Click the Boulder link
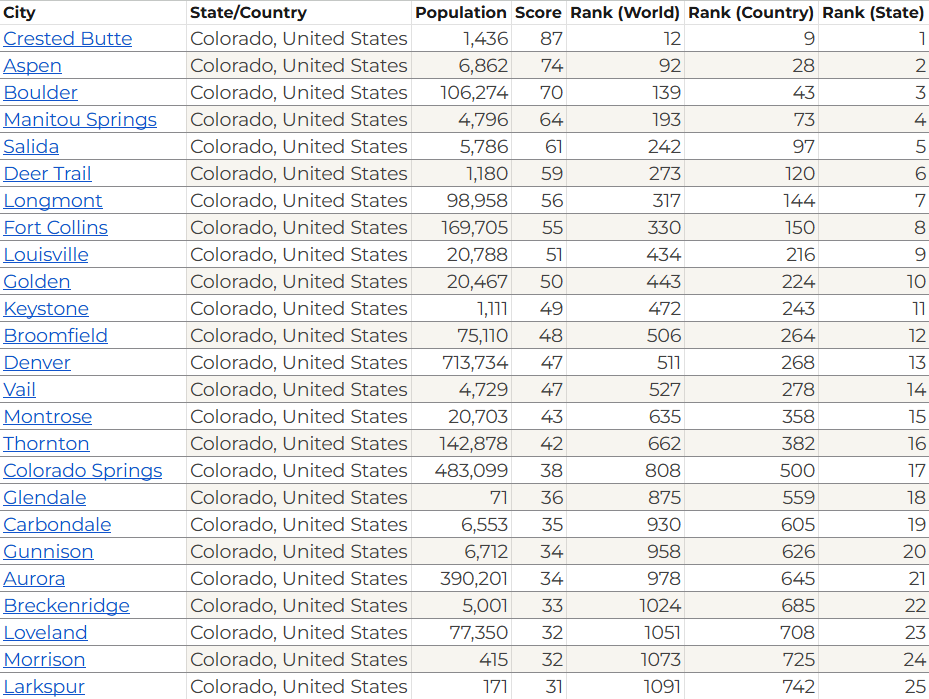Image resolution: width=929 pixels, height=699 pixels. click(x=40, y=92)
